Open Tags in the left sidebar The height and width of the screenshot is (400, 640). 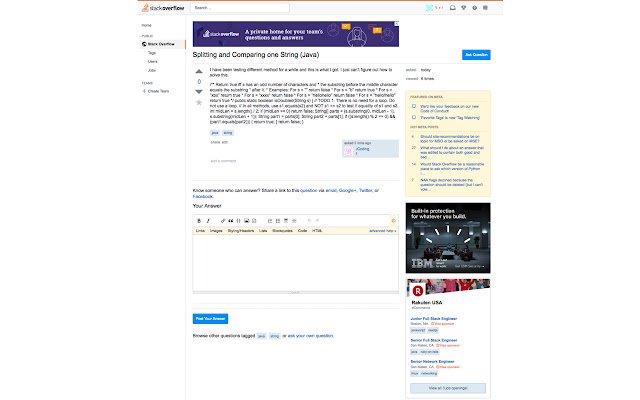[x=152, y=53]
